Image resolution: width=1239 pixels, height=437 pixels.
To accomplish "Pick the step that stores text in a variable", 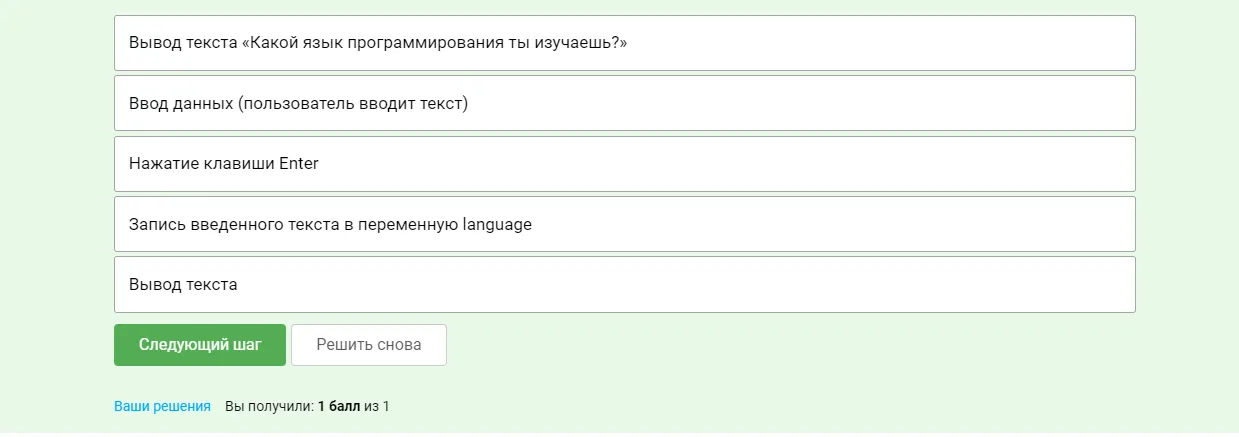I will (x=625, y=224).
